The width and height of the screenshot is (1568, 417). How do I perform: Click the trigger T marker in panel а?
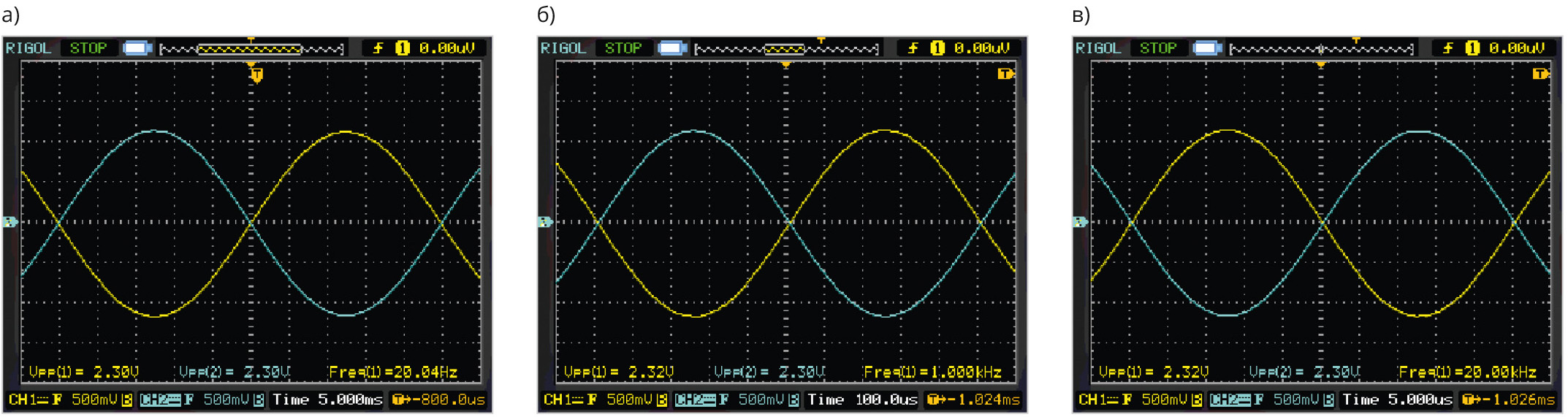256,74
